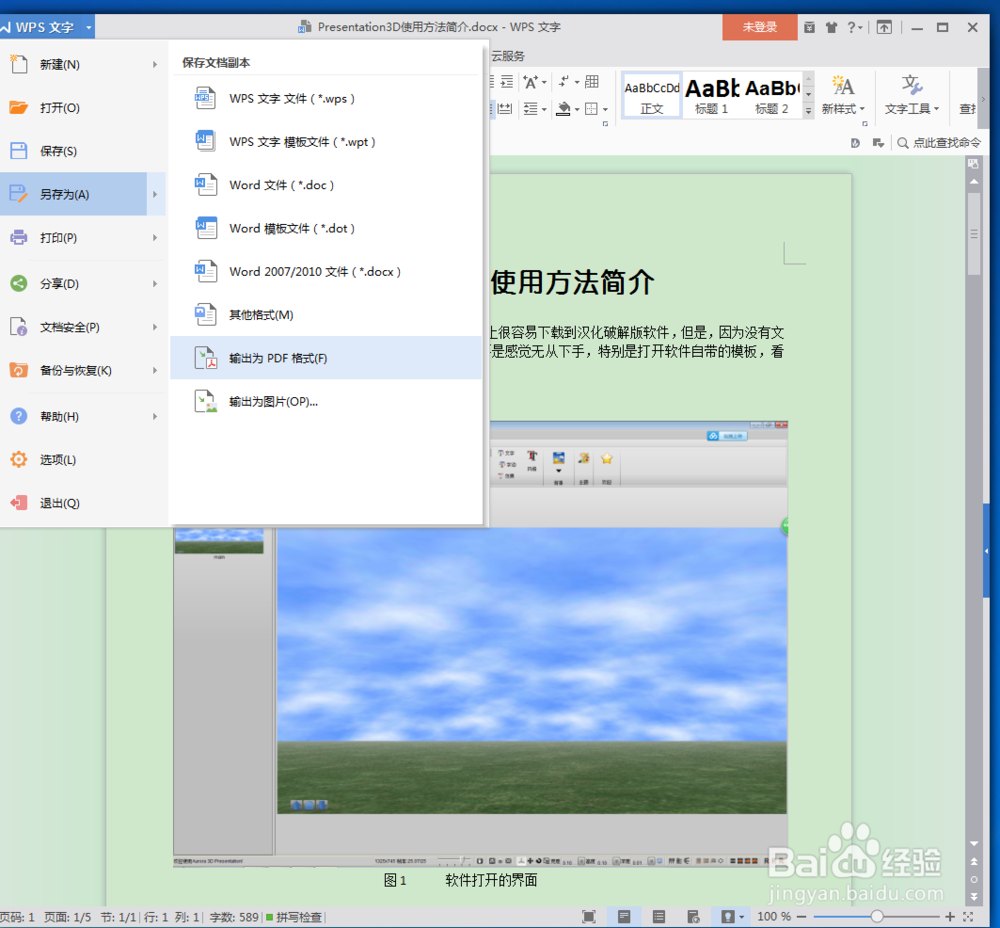Select the 另存为(A) menu item
The width and height of the screenshot is (1000, 928).
tap(73, 194)
